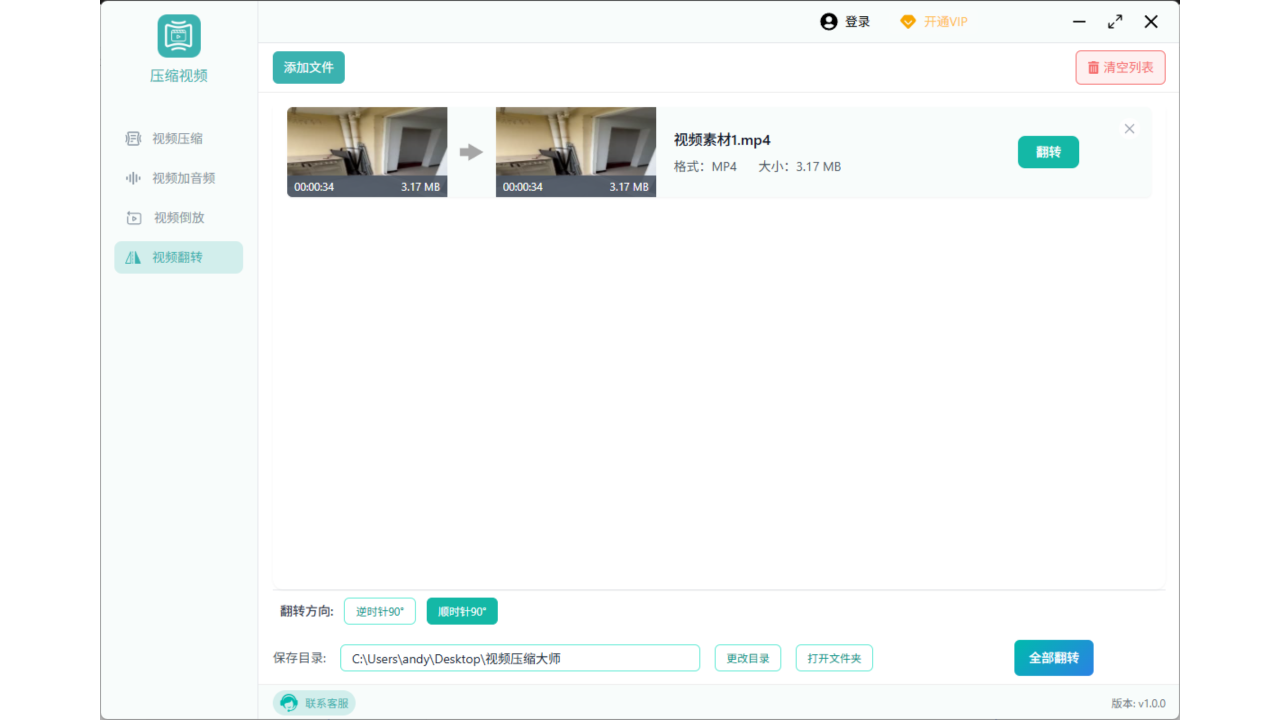Select the 视频压缩 sidebar icon
Image resolution: width=1280 pixels, height=720 pixels.
click(133, 138)
